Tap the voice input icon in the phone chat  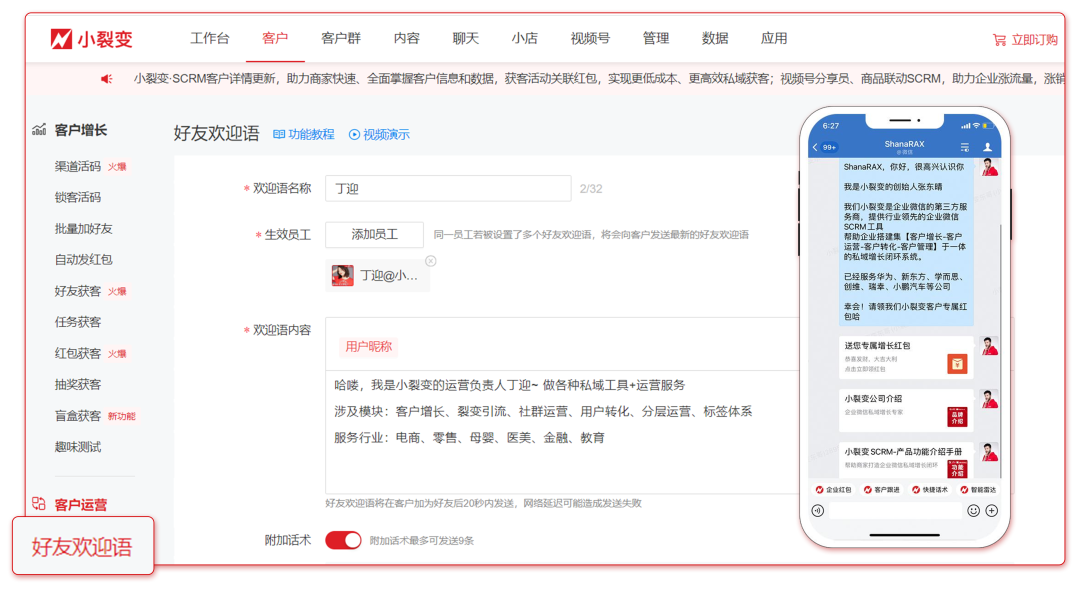(x=818, y=510)
